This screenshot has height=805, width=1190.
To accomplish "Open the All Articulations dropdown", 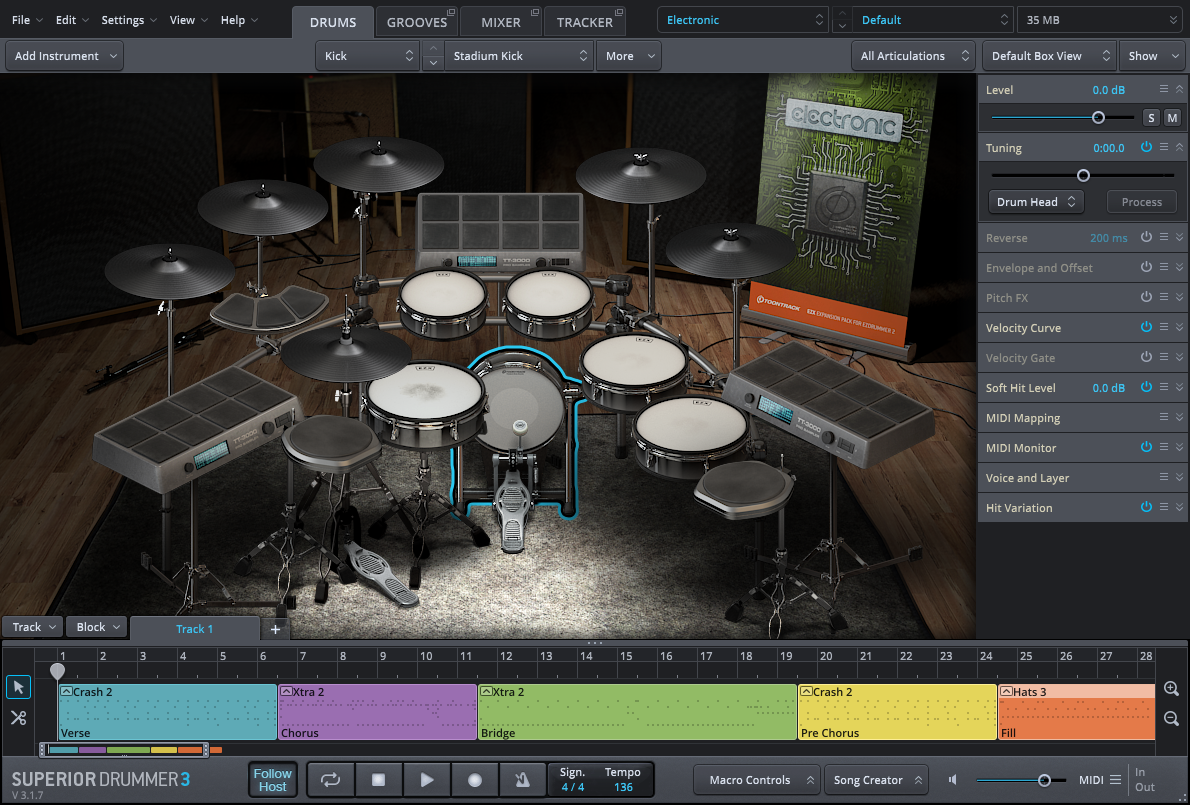I will [913, 56].
